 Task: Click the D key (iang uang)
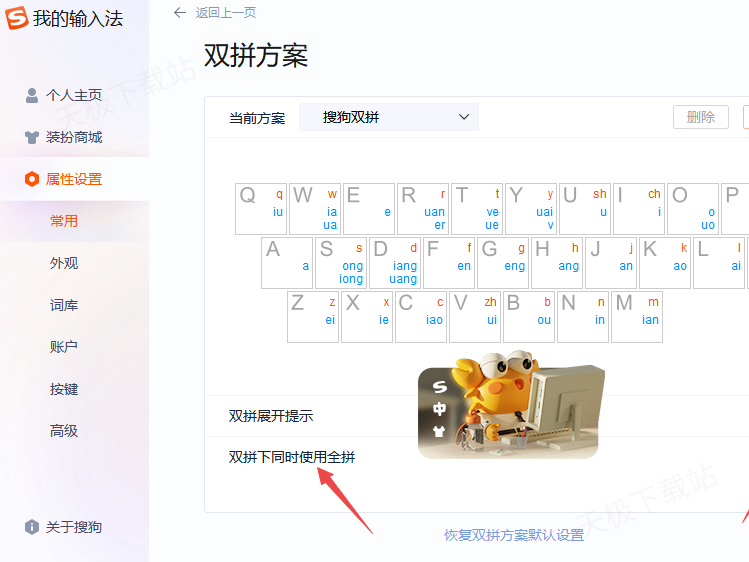pyautogui.click(x=395, y=263)
